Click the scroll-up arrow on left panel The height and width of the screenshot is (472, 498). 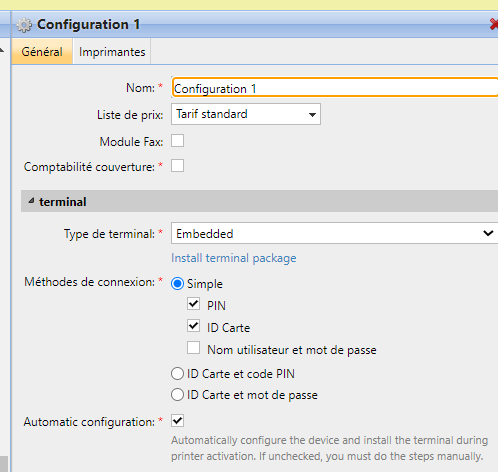tap(2, 51)
